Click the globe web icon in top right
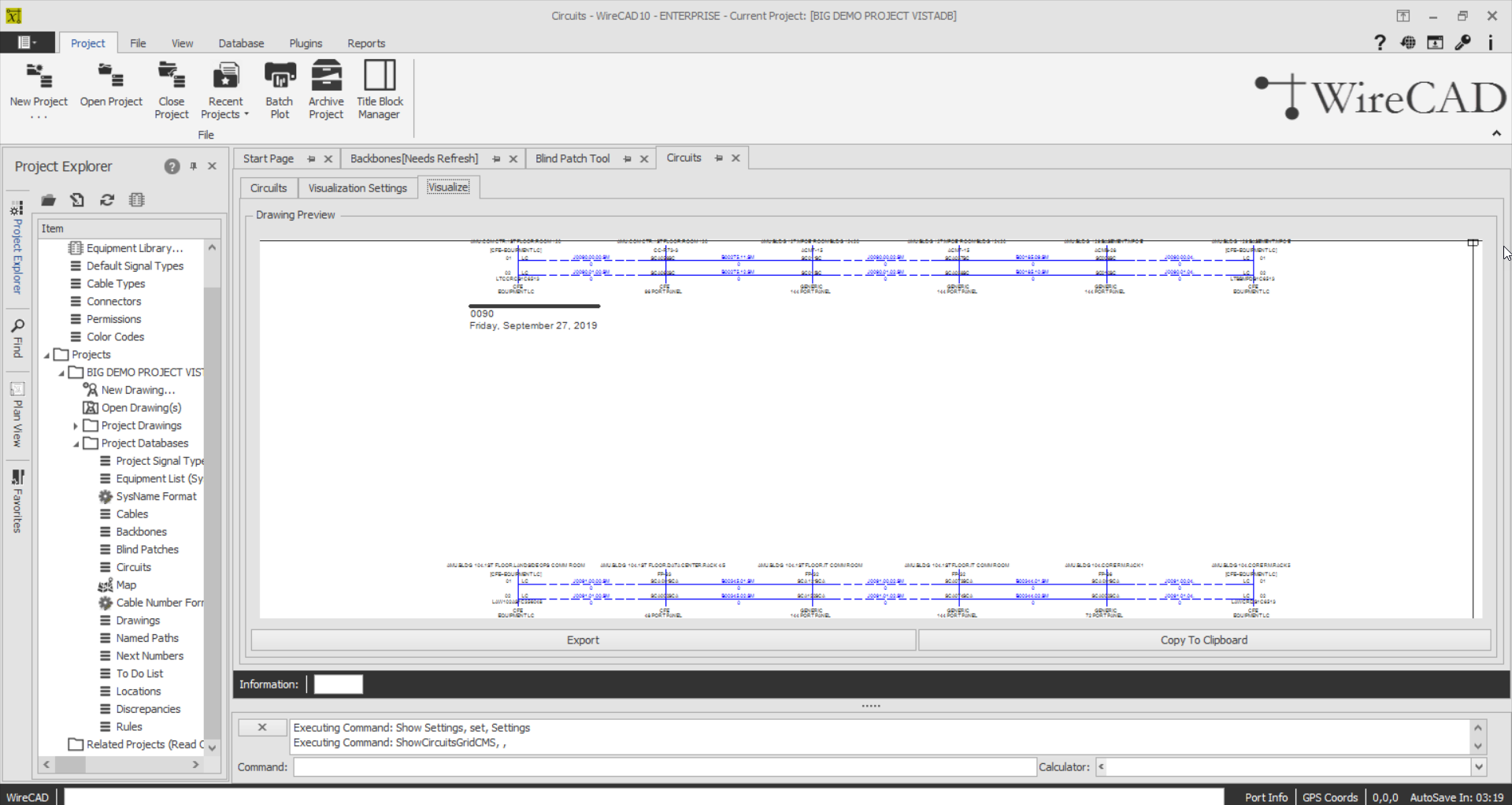This screenshot has height=805, width=1512. 1408,43
